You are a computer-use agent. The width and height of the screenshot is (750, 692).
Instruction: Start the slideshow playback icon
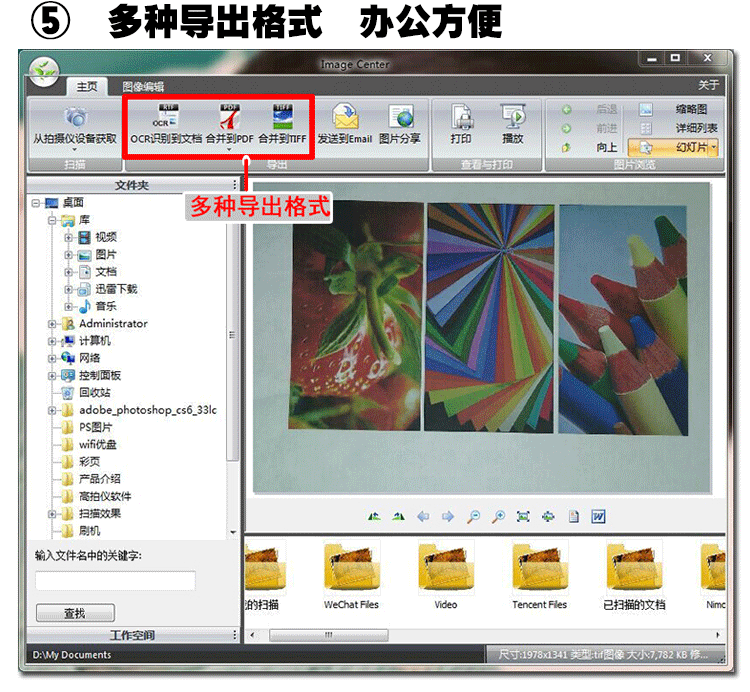click(x=513, y=116)
